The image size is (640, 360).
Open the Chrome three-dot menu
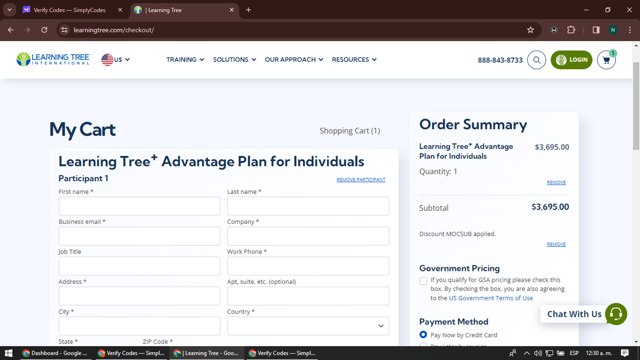[629, 30]
